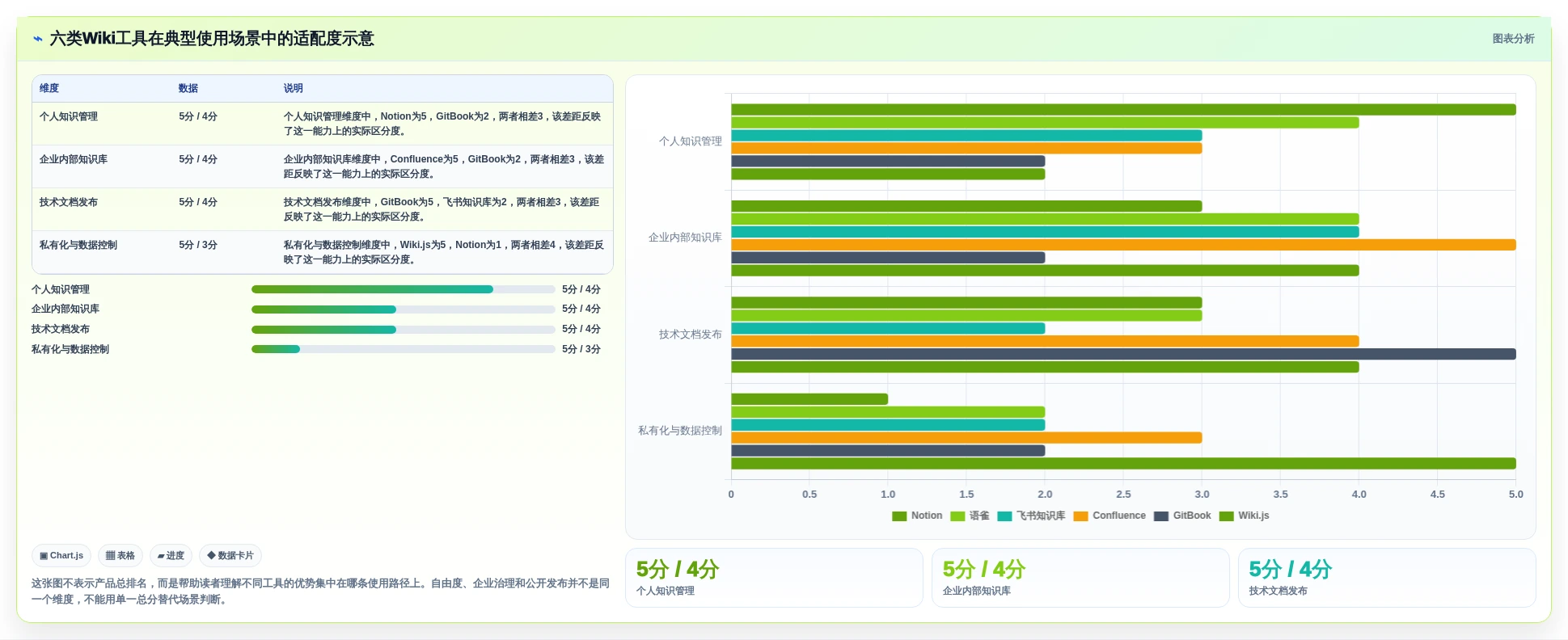The width and height of the screenshot is (1568, 640).
Task: Click the 图表分析 label in the header
Action: (x=1513, y=39)
